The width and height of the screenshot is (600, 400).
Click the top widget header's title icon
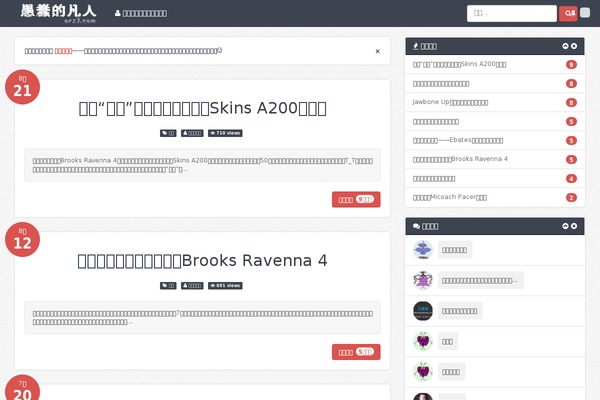coord(416,46)
